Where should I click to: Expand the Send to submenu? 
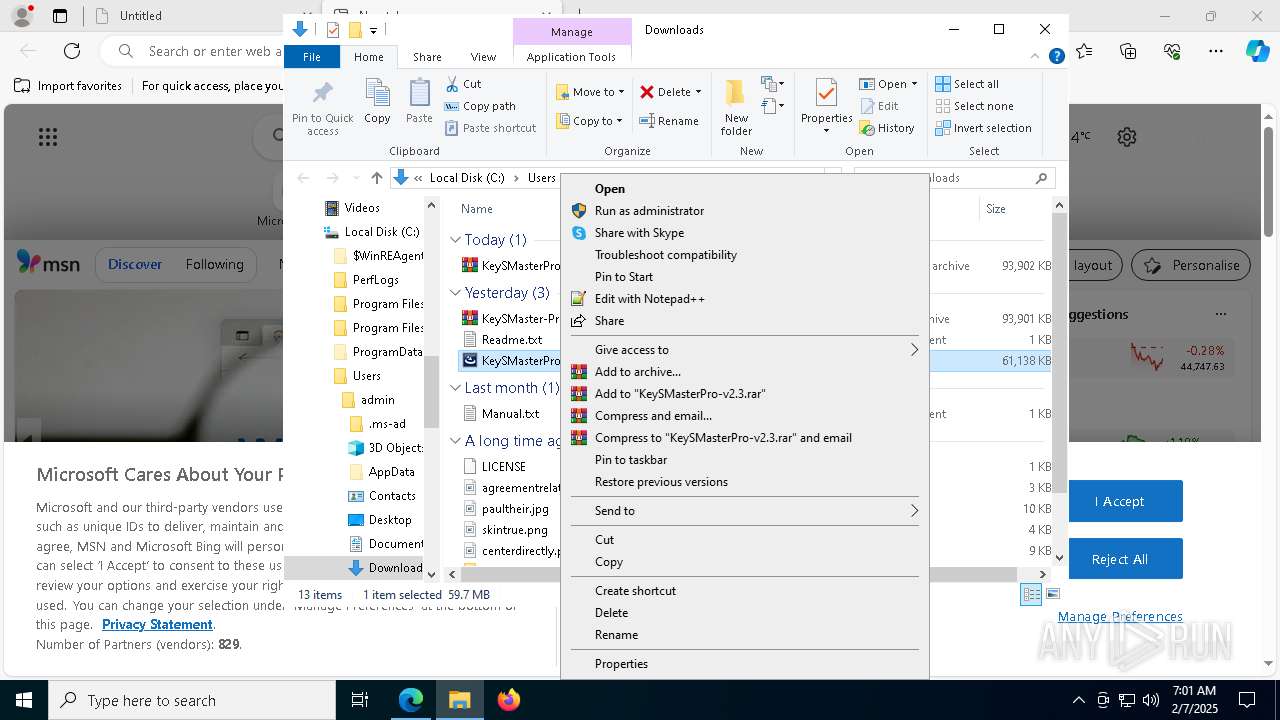pyautogui.click(x=744, y=511)
